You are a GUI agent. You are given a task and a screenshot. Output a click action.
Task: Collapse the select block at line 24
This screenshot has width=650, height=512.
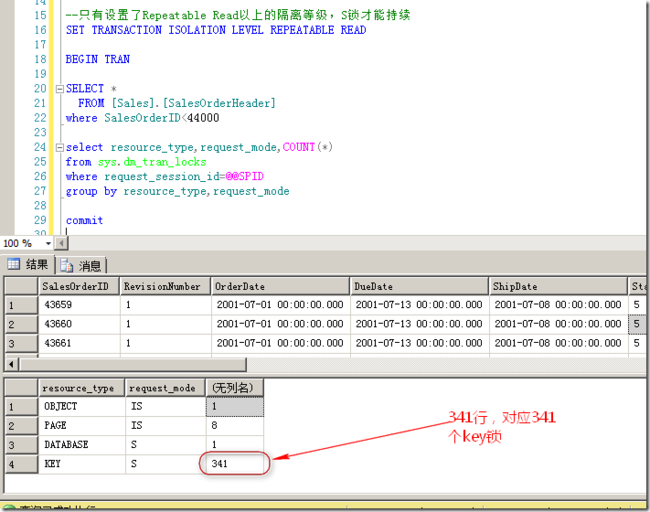(x=60, y=147)
